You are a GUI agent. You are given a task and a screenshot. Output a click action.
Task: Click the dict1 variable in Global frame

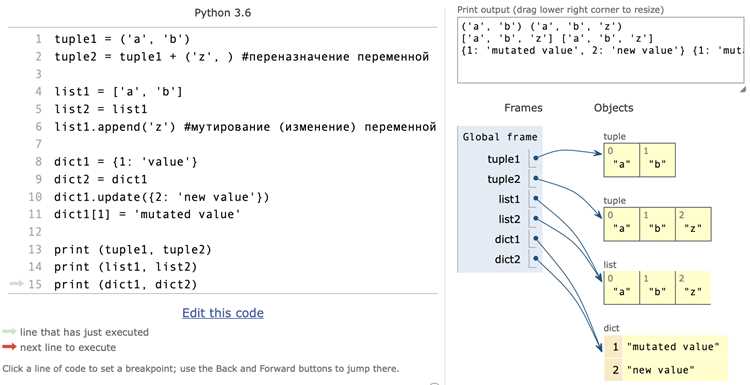507,239
